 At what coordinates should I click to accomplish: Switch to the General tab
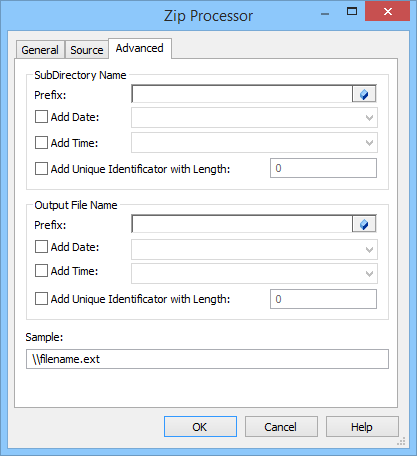tap(40, 50)
